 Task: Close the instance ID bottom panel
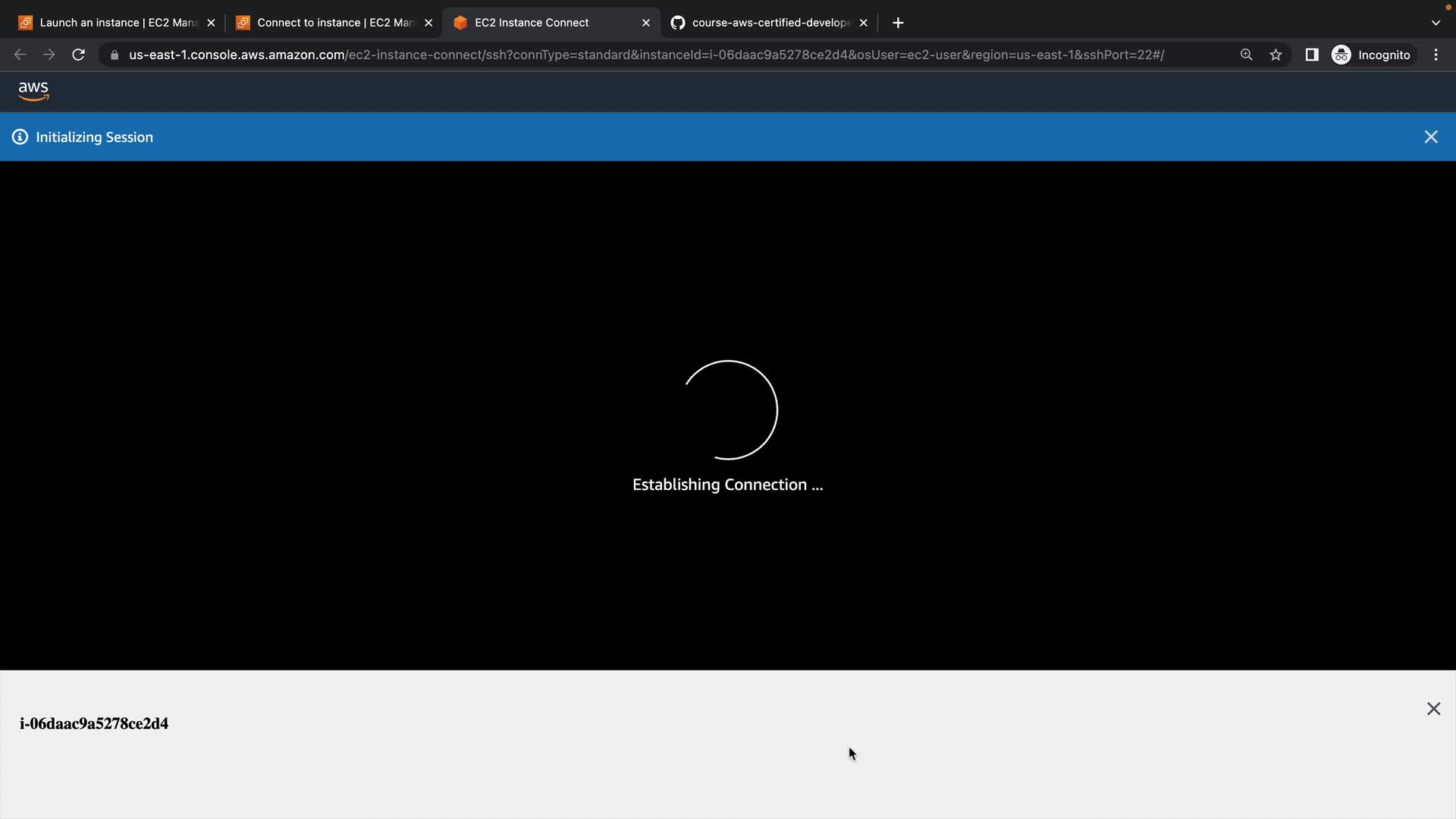[1433, 708]
